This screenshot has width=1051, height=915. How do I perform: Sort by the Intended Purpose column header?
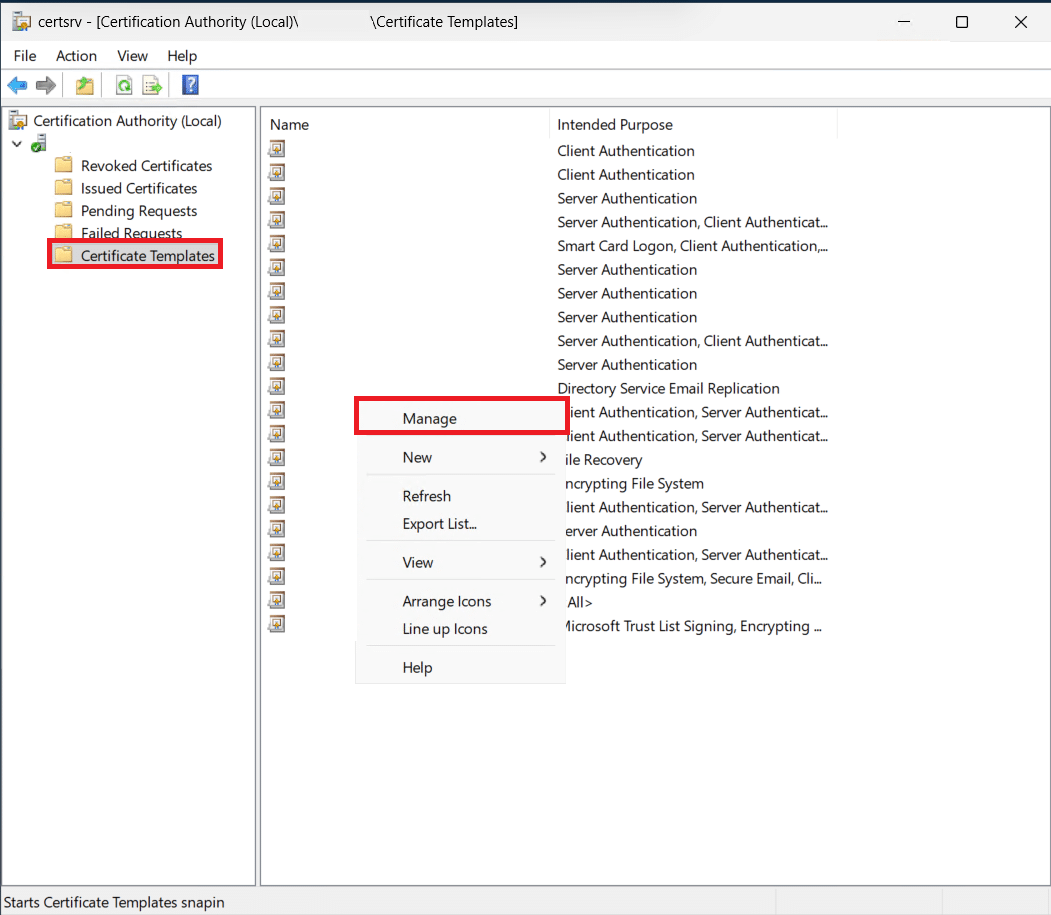[615, 125]
